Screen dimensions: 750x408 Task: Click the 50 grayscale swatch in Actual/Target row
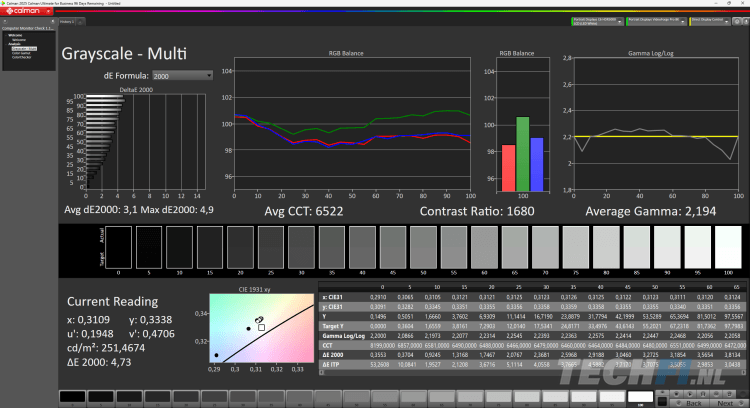click(x=423, y=247)
